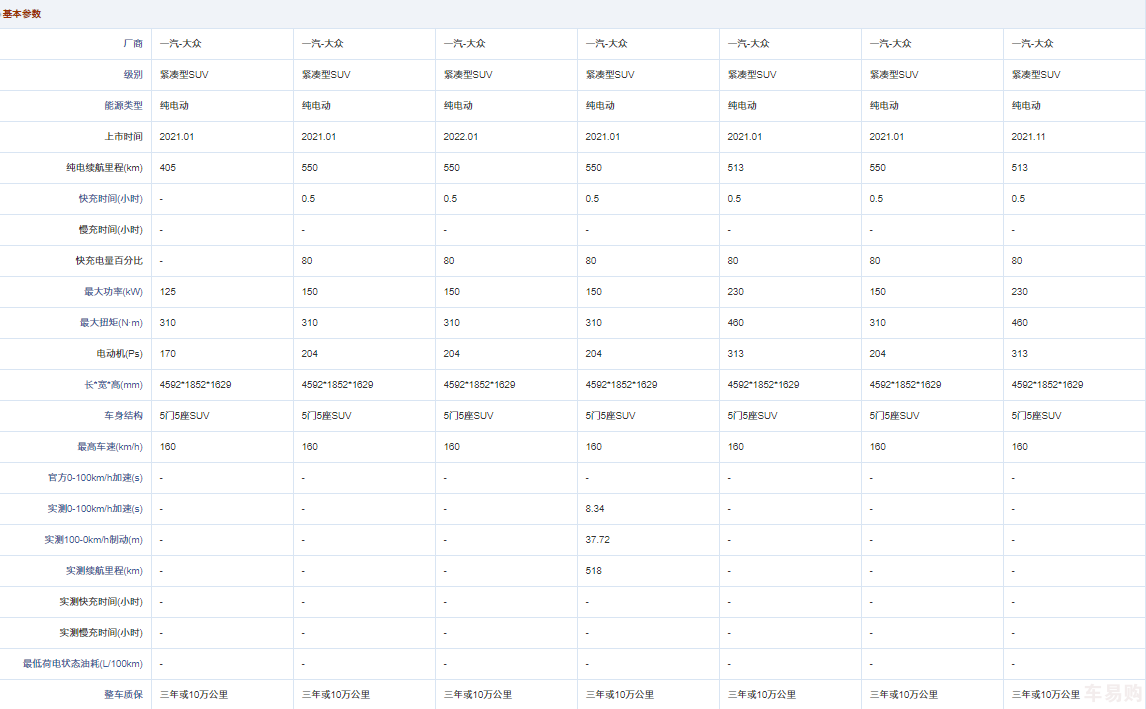Click the 8.34 measured acceleration value
Screen dimensions: 1146x709
pos(595,509)
